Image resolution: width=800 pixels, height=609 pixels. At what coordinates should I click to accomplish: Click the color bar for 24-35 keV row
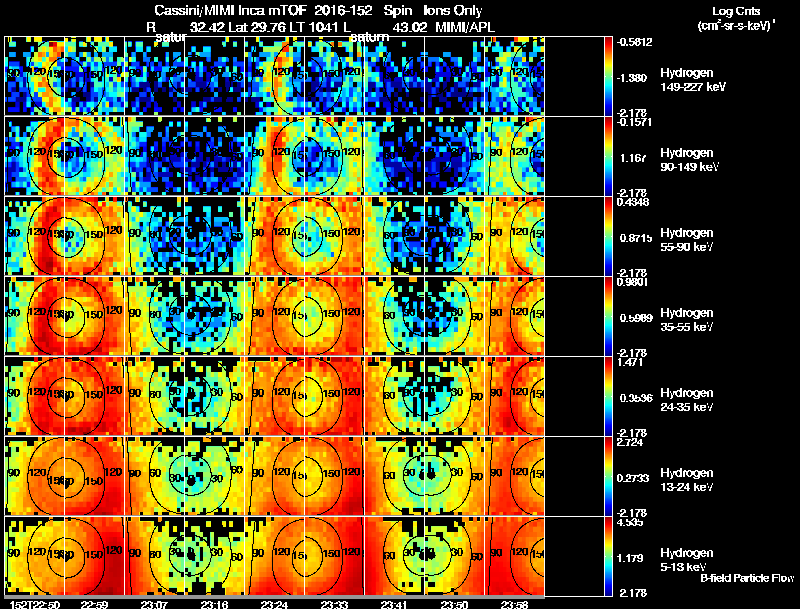click(608, 396)
